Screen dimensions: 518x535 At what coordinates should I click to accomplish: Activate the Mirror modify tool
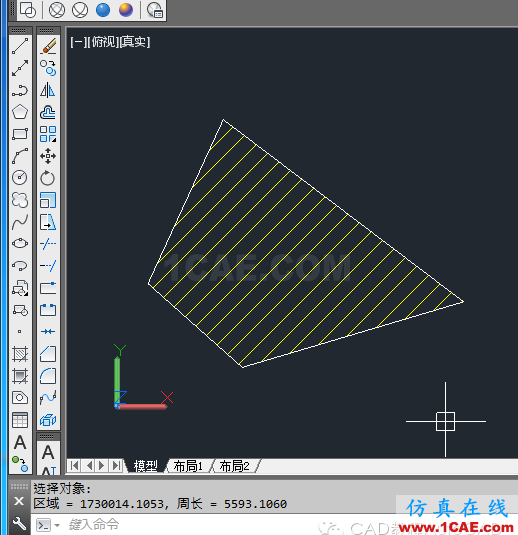[48, 90]
